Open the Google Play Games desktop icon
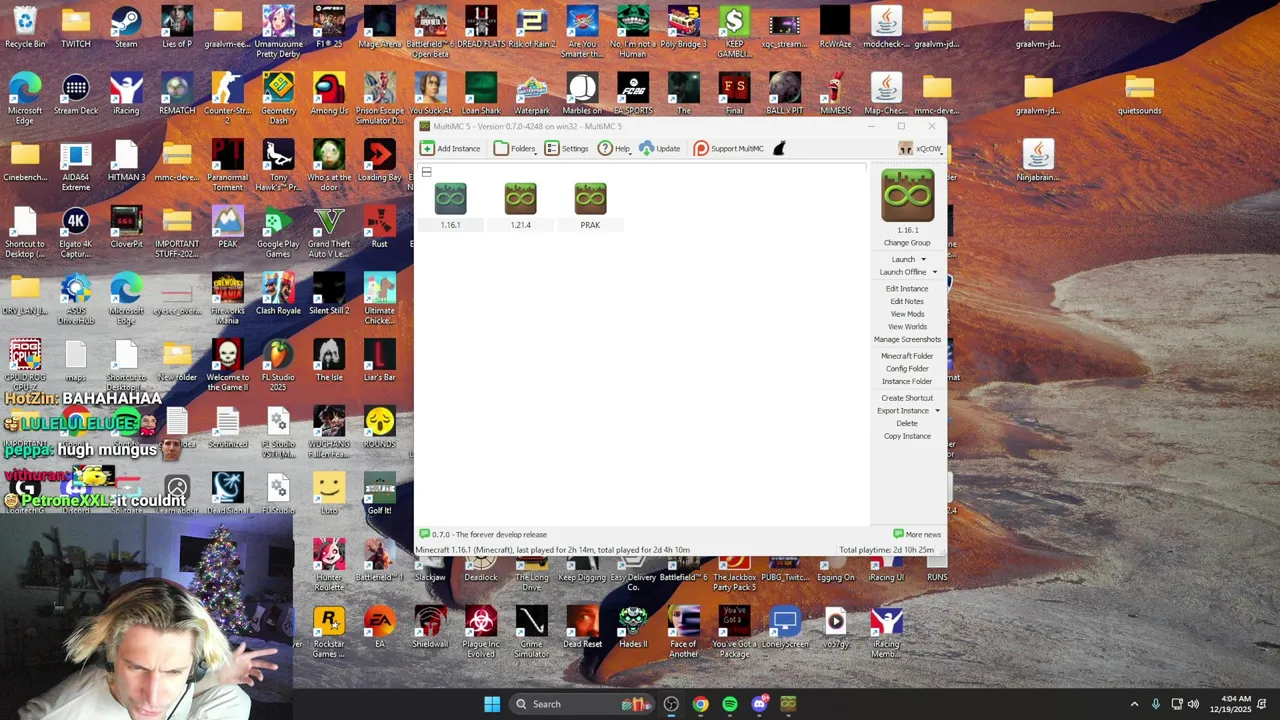The height and width of the screenshot is (720, 1280). (x=278, y=232)
